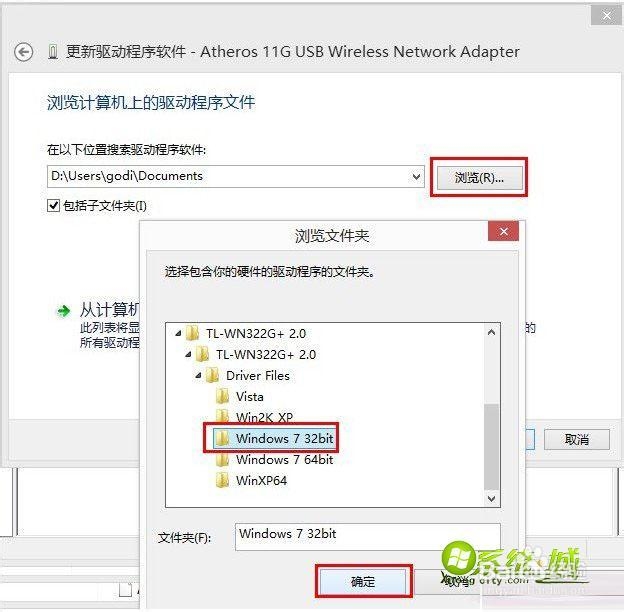The image size is (624, 612).
Task: Click the back arrow in the driver wizard
Action: tap(23, 52)
